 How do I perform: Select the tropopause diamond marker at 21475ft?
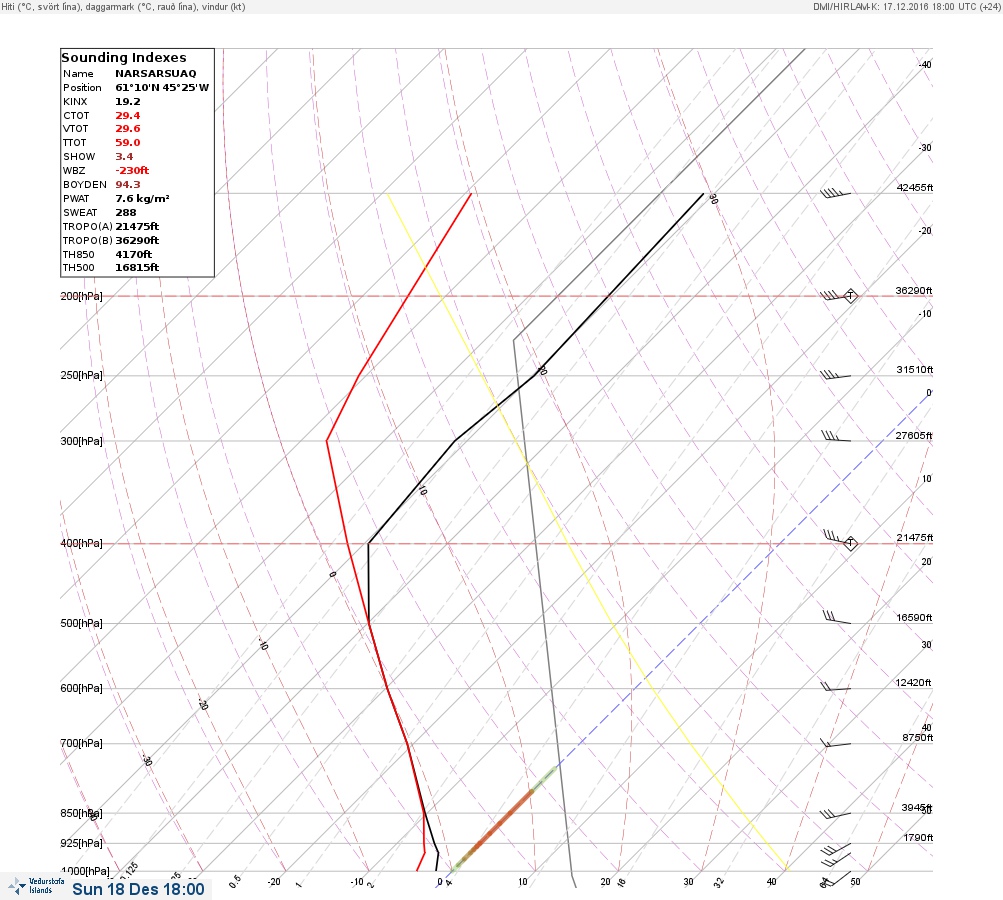pos(850,543)
